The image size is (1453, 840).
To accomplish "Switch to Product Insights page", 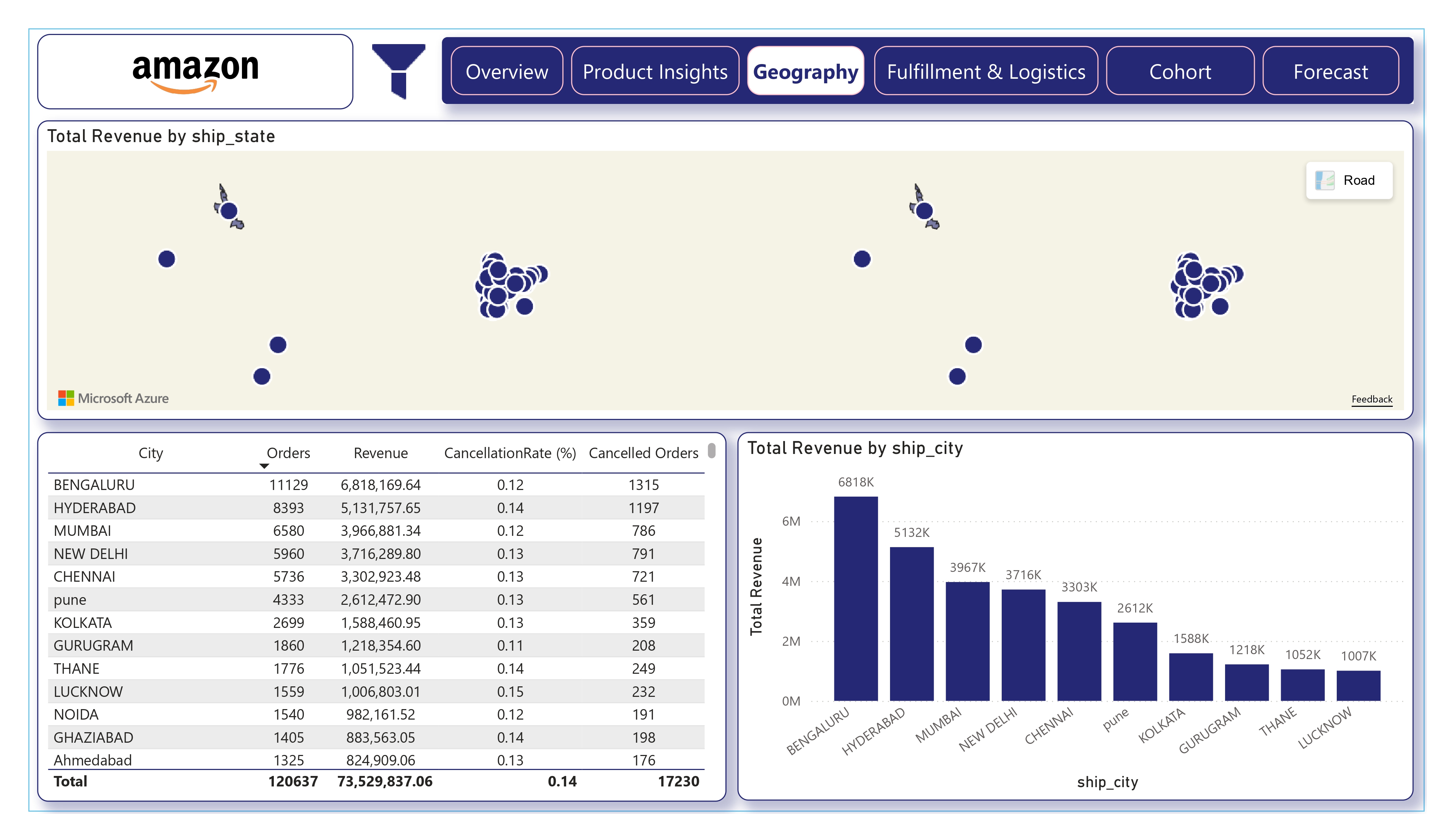I will coord(654,71).
